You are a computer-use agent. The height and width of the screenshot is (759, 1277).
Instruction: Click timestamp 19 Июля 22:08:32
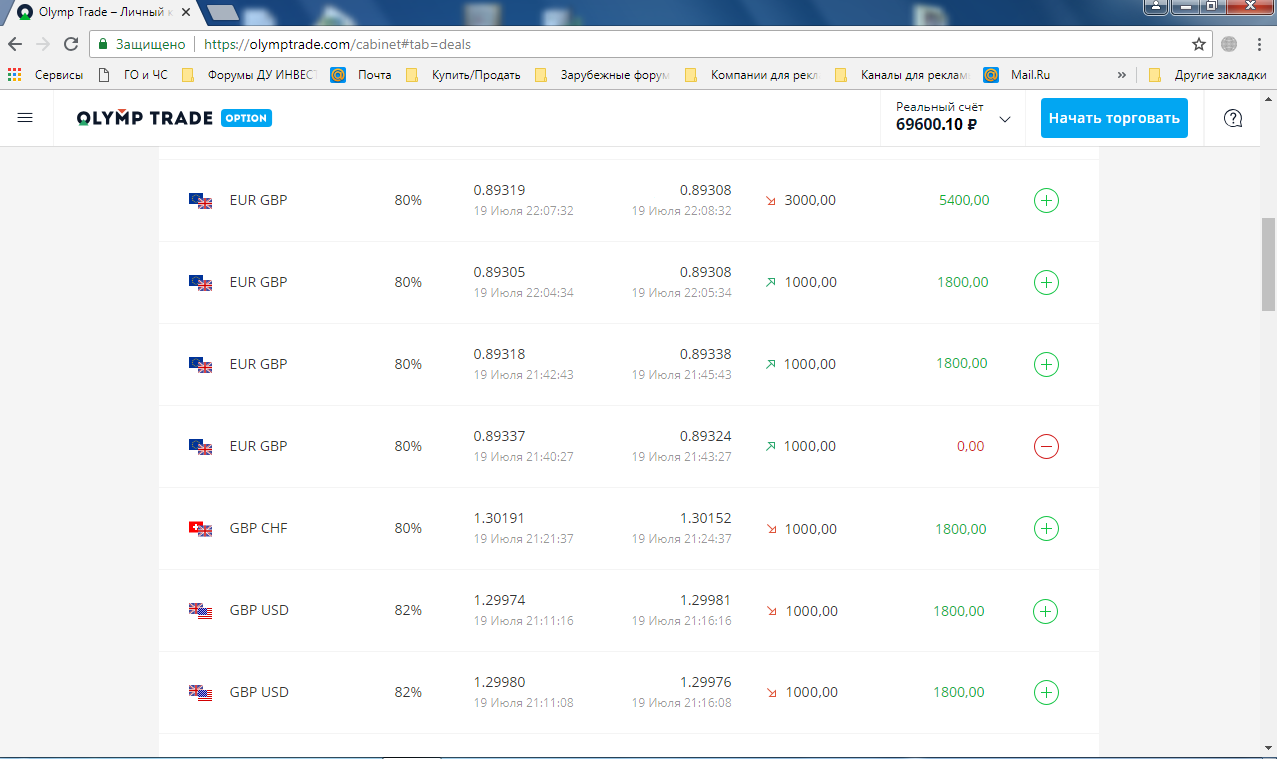coord(681,211)
